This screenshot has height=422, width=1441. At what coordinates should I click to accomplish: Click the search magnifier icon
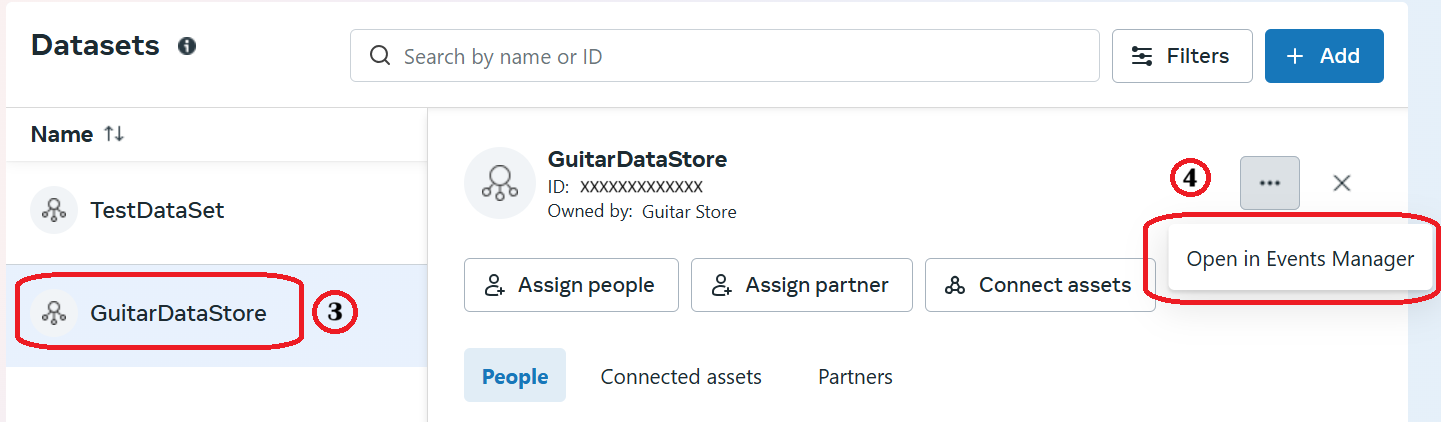[x=380, y=56]
